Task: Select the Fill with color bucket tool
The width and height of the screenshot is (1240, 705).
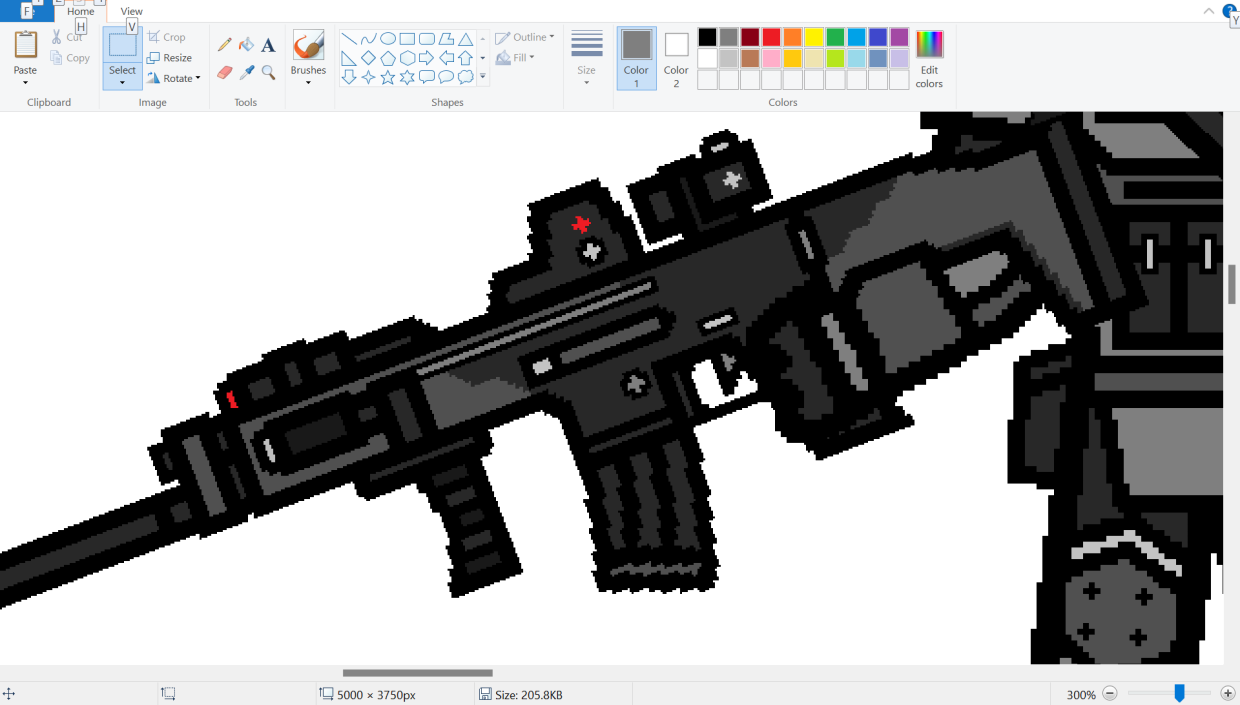Action: click(x=246, y=45)
